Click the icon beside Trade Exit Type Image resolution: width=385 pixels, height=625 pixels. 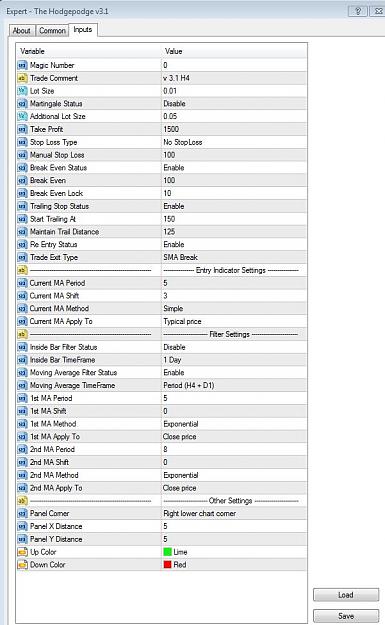[22, 257]
